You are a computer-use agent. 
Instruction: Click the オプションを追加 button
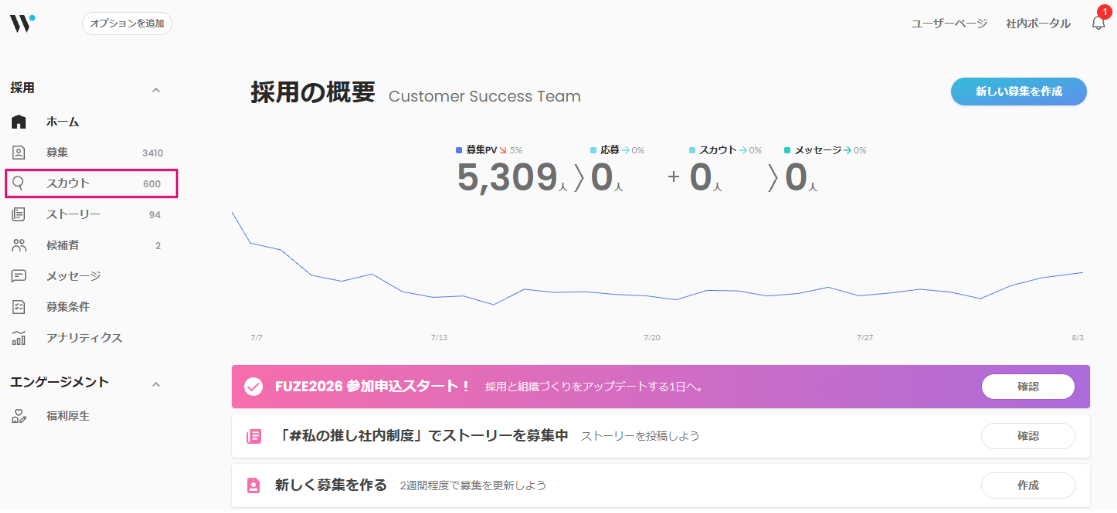coord(128,24)
